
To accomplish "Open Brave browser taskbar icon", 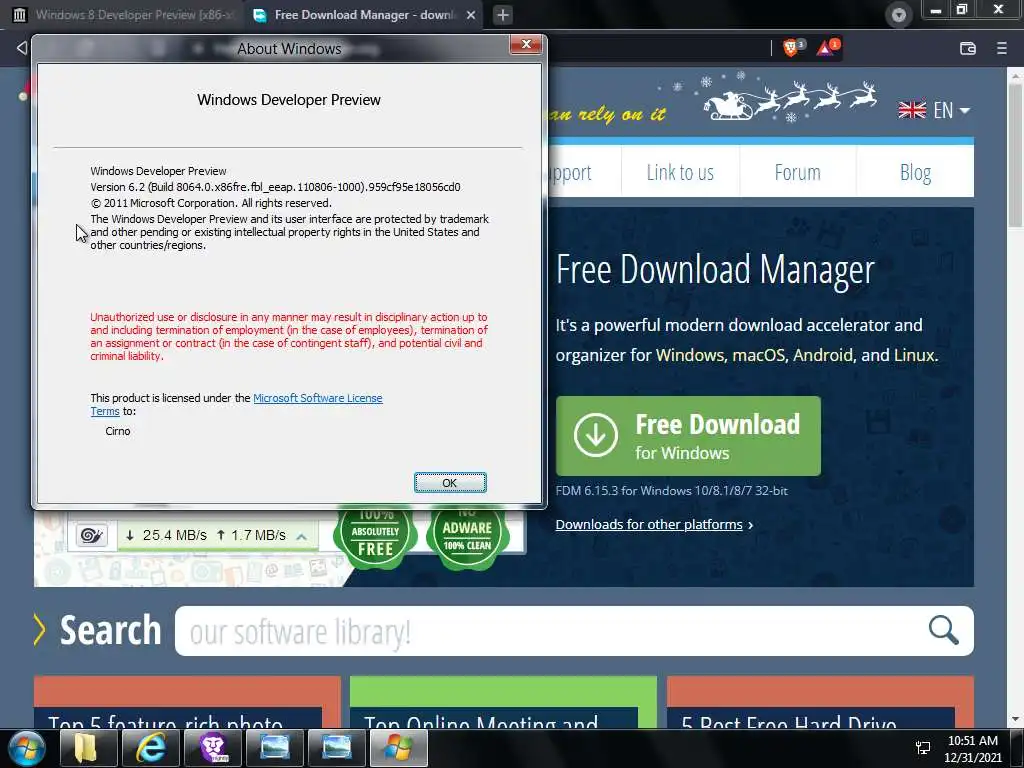I will (x=212, y=748).
